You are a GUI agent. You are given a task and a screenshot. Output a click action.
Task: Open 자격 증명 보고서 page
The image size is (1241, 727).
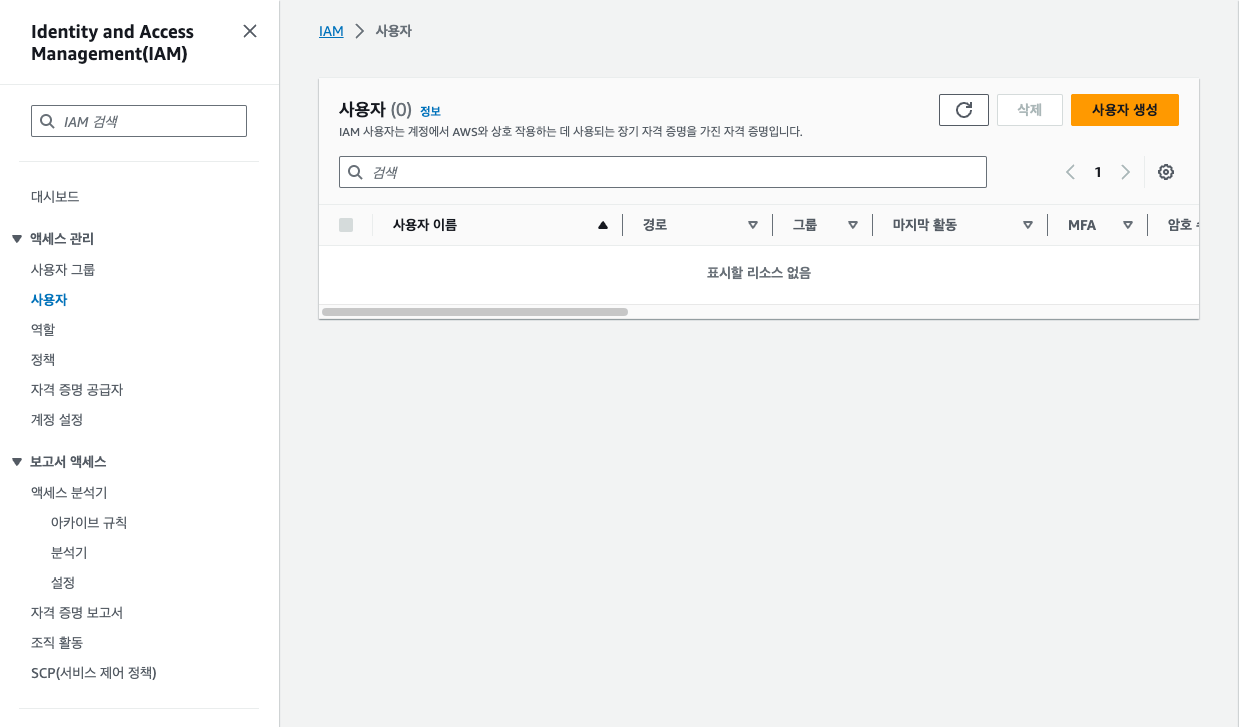(x=77, y=613)
